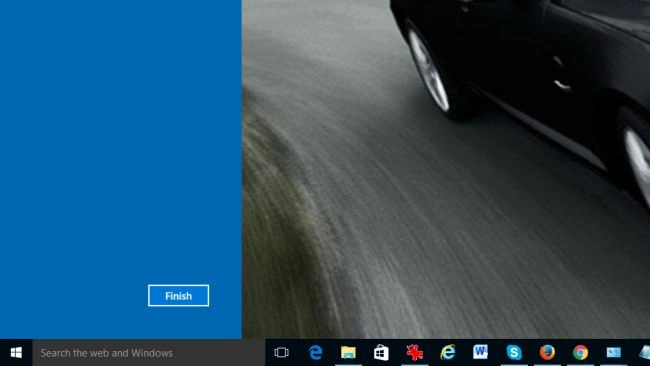Image resolution: width=650 pixels, height=366 pixels.
Task: Launch Firefox from the taskbar
Action: pos(547,353)
